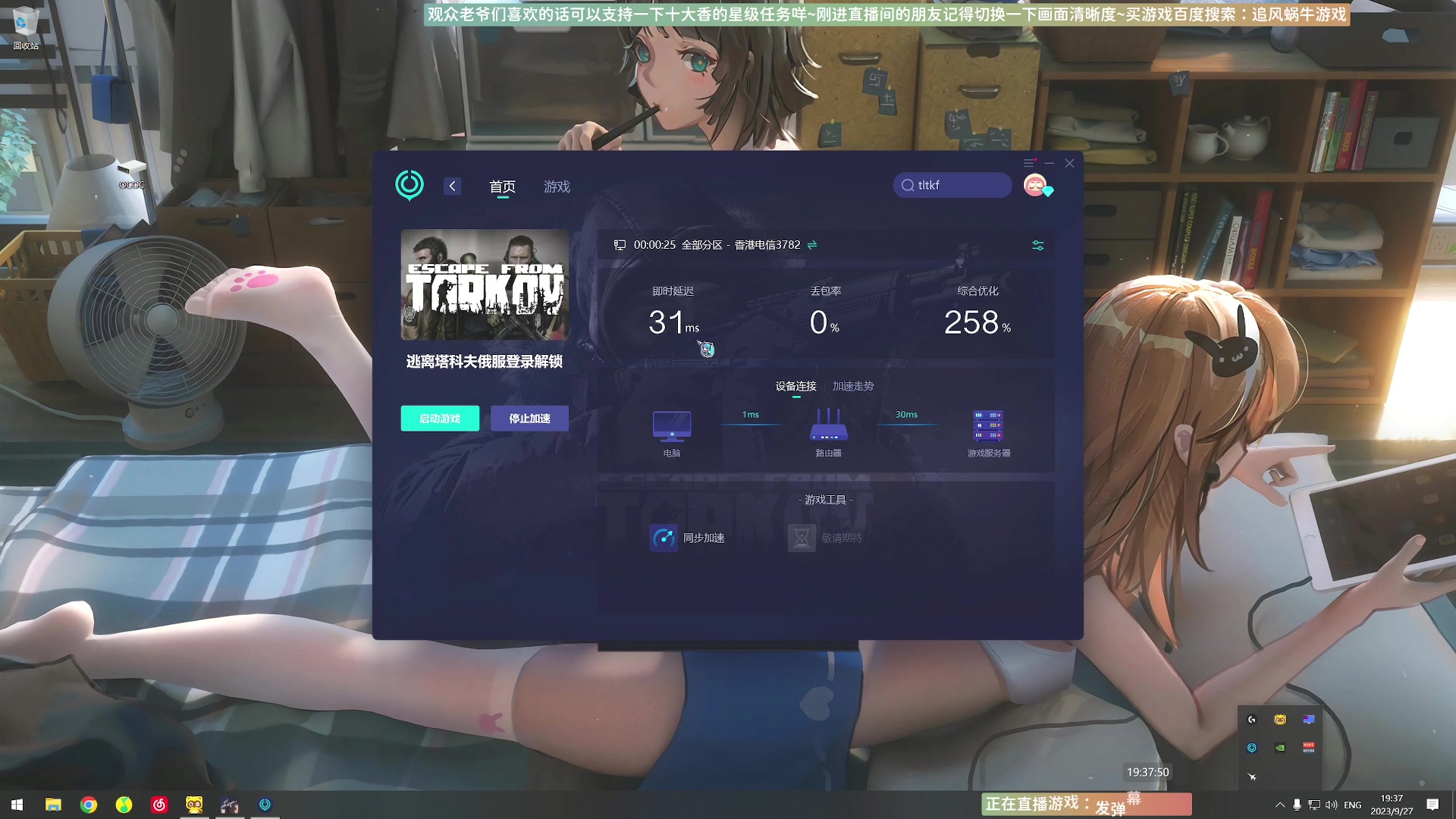Open the hamburger menu icon in title bar
This screenshot has width=1456, height=819.
coord(1029,163)
